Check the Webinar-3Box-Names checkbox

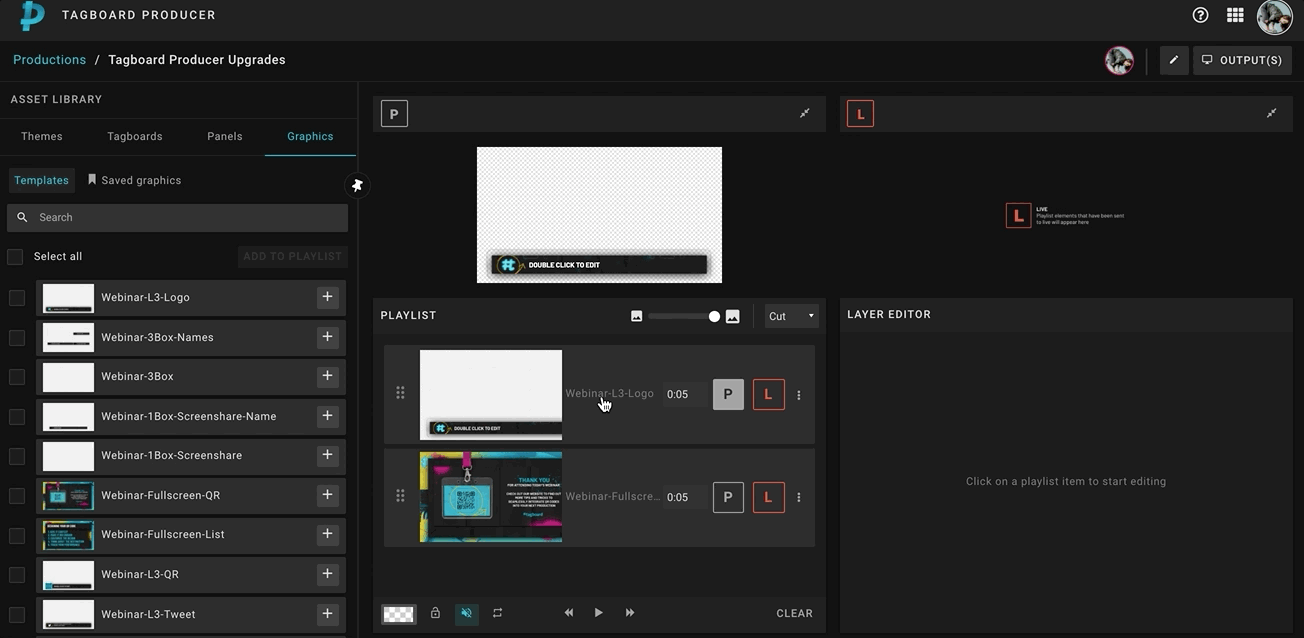tap(17, 338)
